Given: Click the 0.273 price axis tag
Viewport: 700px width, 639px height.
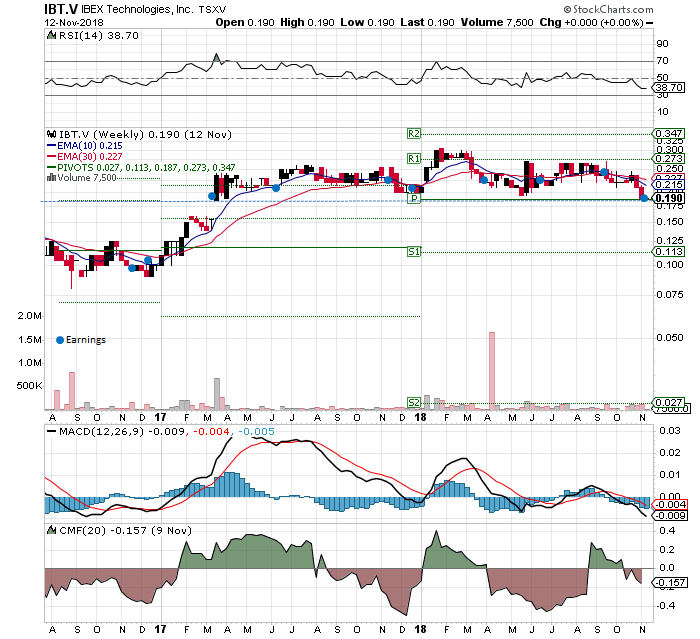Looking at the screenshot, I should tap(669, 159).
